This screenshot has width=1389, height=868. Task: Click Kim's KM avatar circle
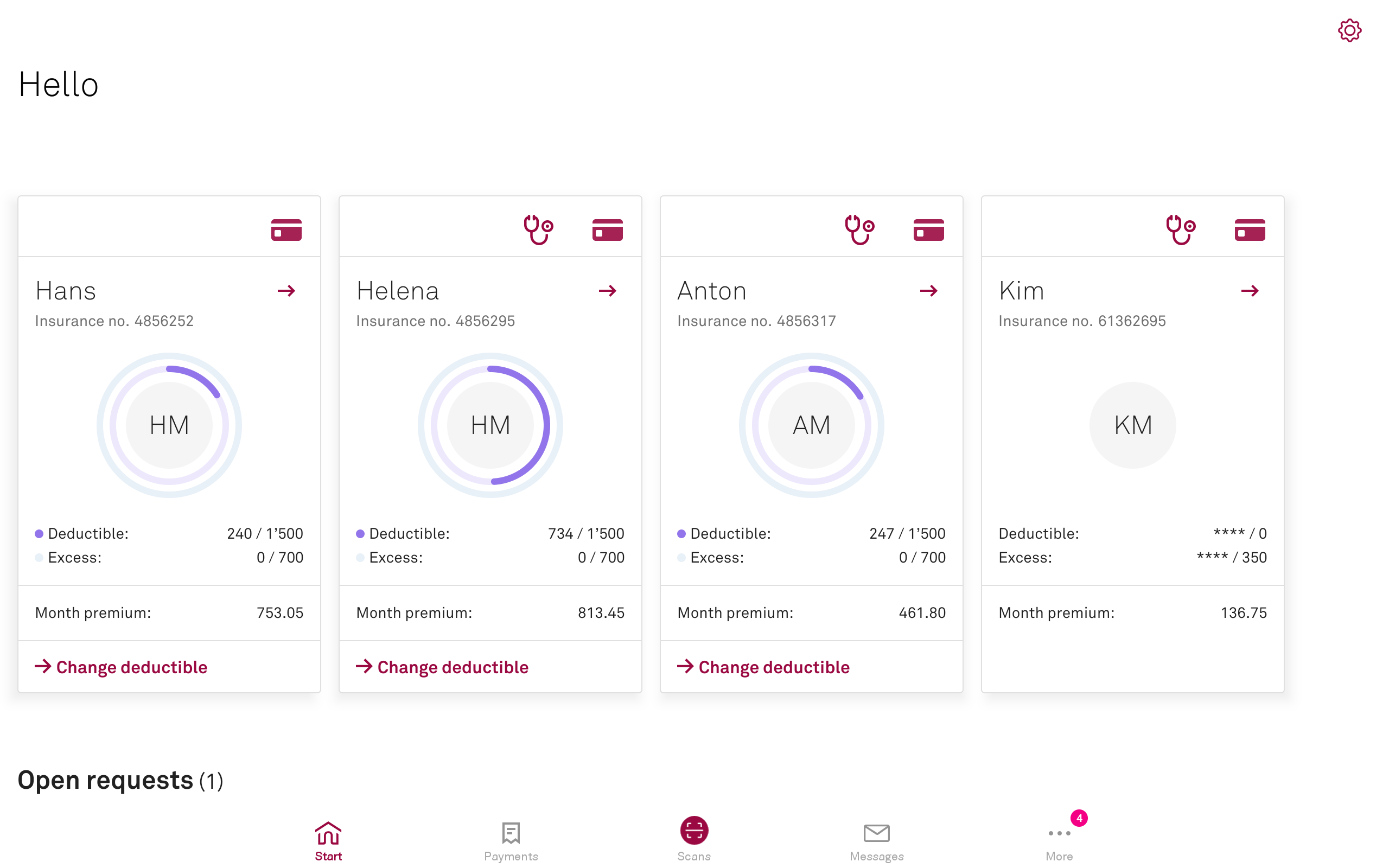[x=1132, y=425]
